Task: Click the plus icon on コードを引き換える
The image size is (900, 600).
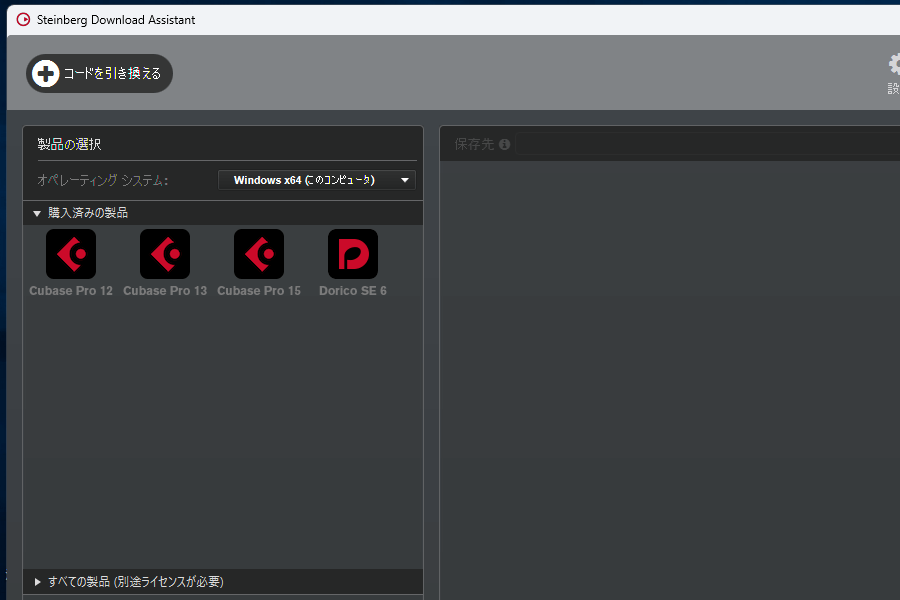Action: [46, 73]
